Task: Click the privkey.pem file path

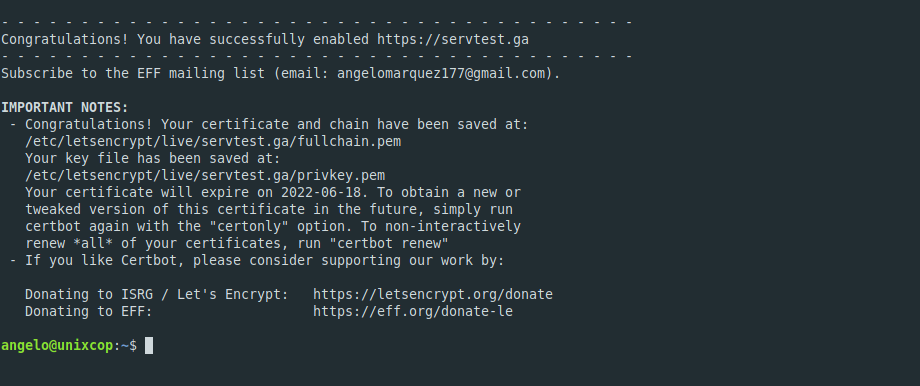Action: point(205,176)
